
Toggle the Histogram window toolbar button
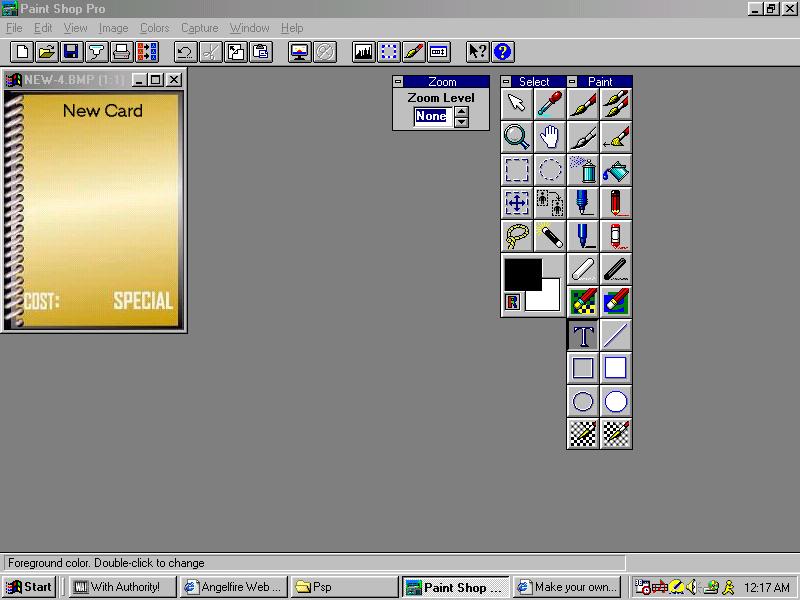tap(363, 51)
